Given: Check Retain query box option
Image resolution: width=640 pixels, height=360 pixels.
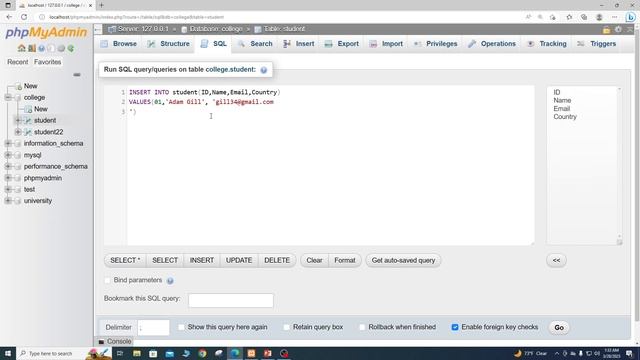Looking at the screenshot, I should coord(287,327).
